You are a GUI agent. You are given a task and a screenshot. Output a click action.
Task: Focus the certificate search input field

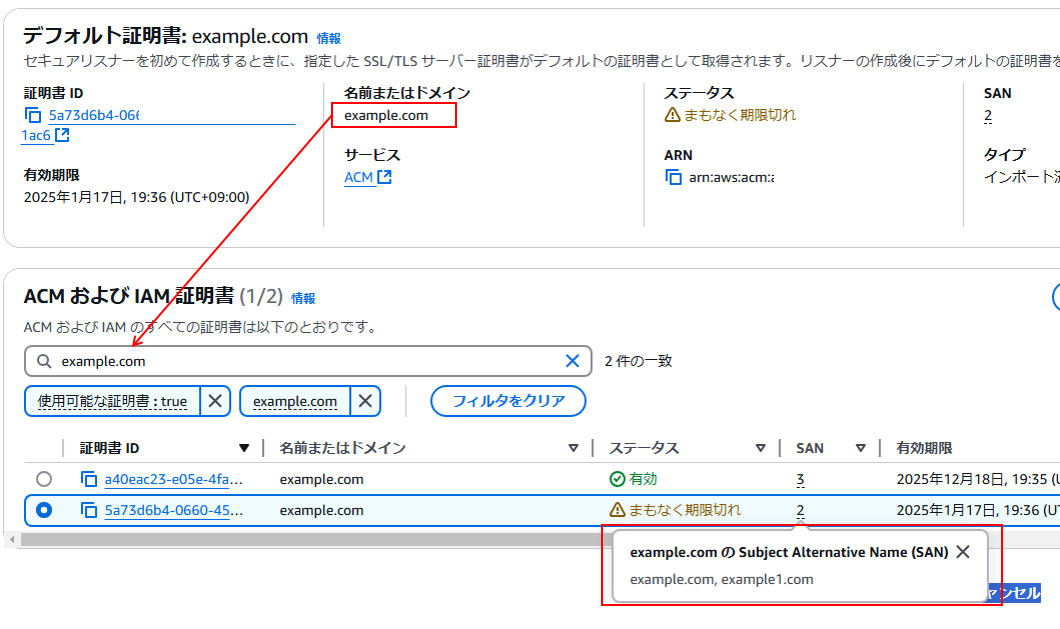pyautogui.click(x=308, y=361)
